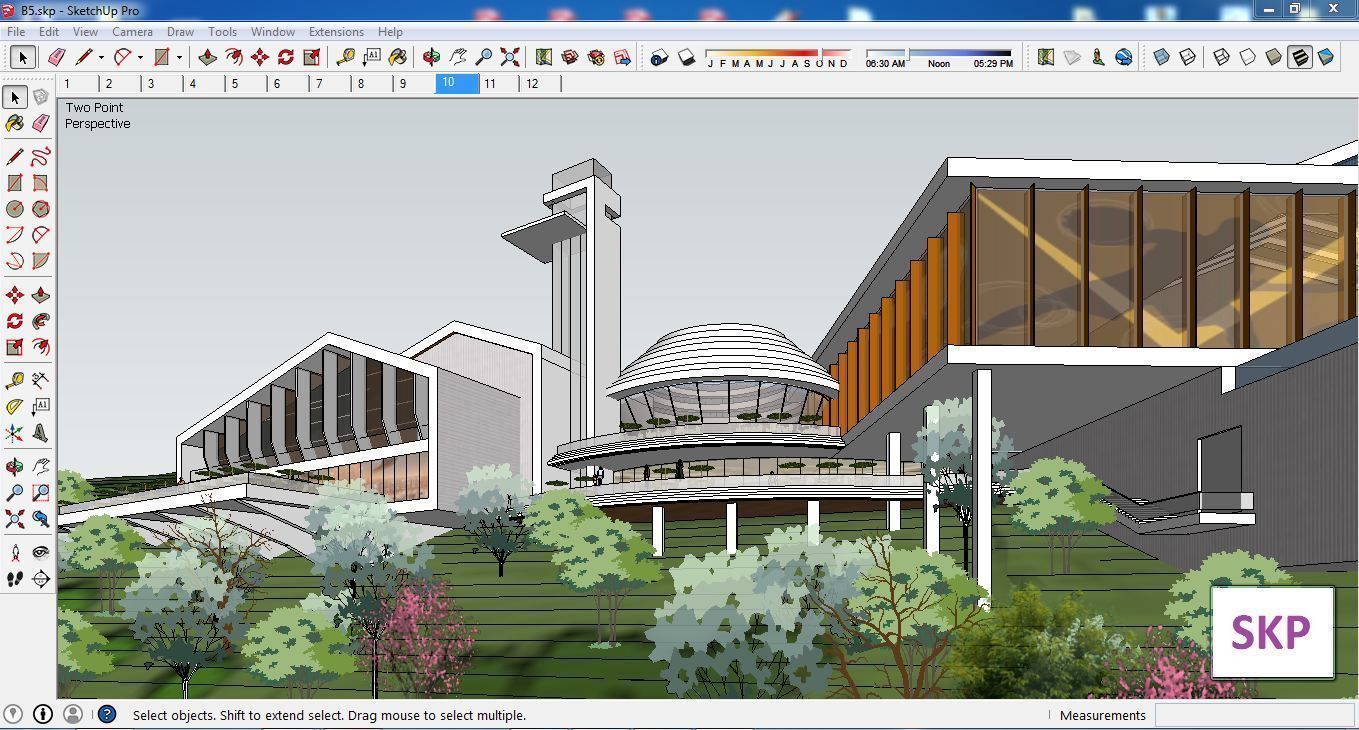Image resolution: width=1359 pixels, height=730 pixels.
Task: Switch to scene tab 9
Action: click(414, 84)
